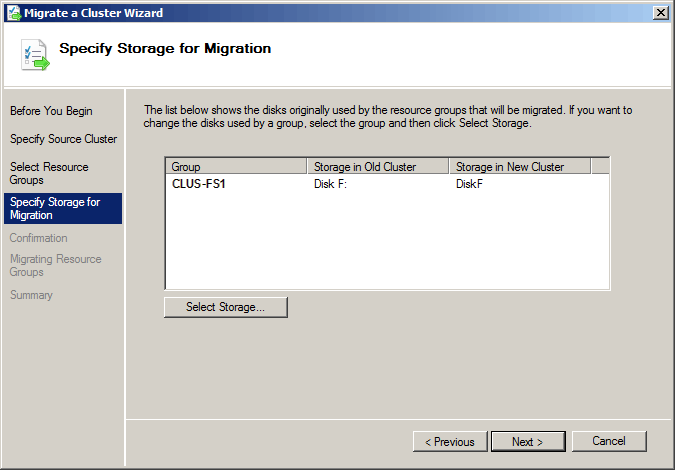675x470 pixels.
Task: Sort by the Group column header
Action: pyautogui.click(x=236, y=166)
